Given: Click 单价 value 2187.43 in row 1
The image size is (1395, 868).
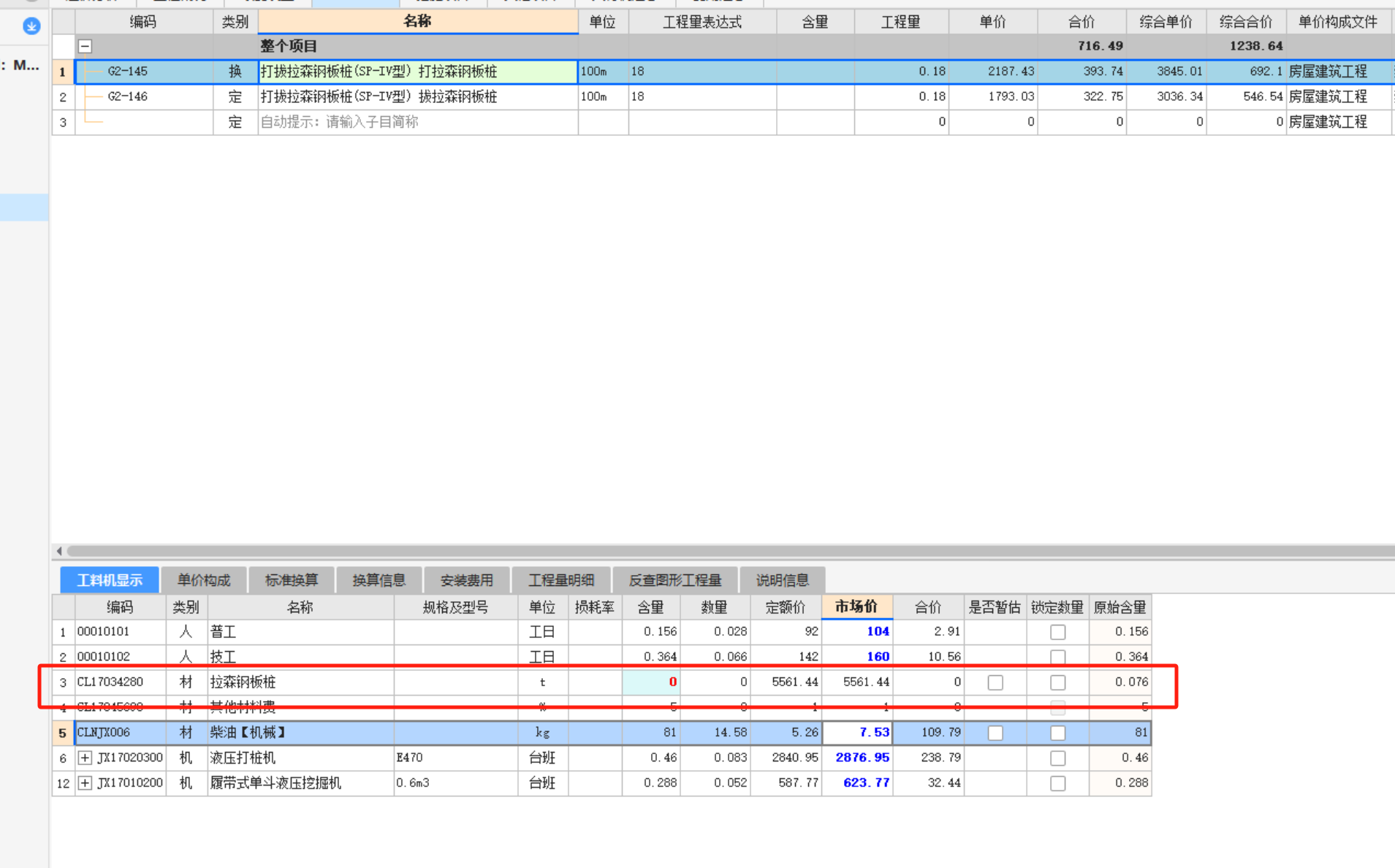Looking at the screenshot, I should tap(993, 72).
